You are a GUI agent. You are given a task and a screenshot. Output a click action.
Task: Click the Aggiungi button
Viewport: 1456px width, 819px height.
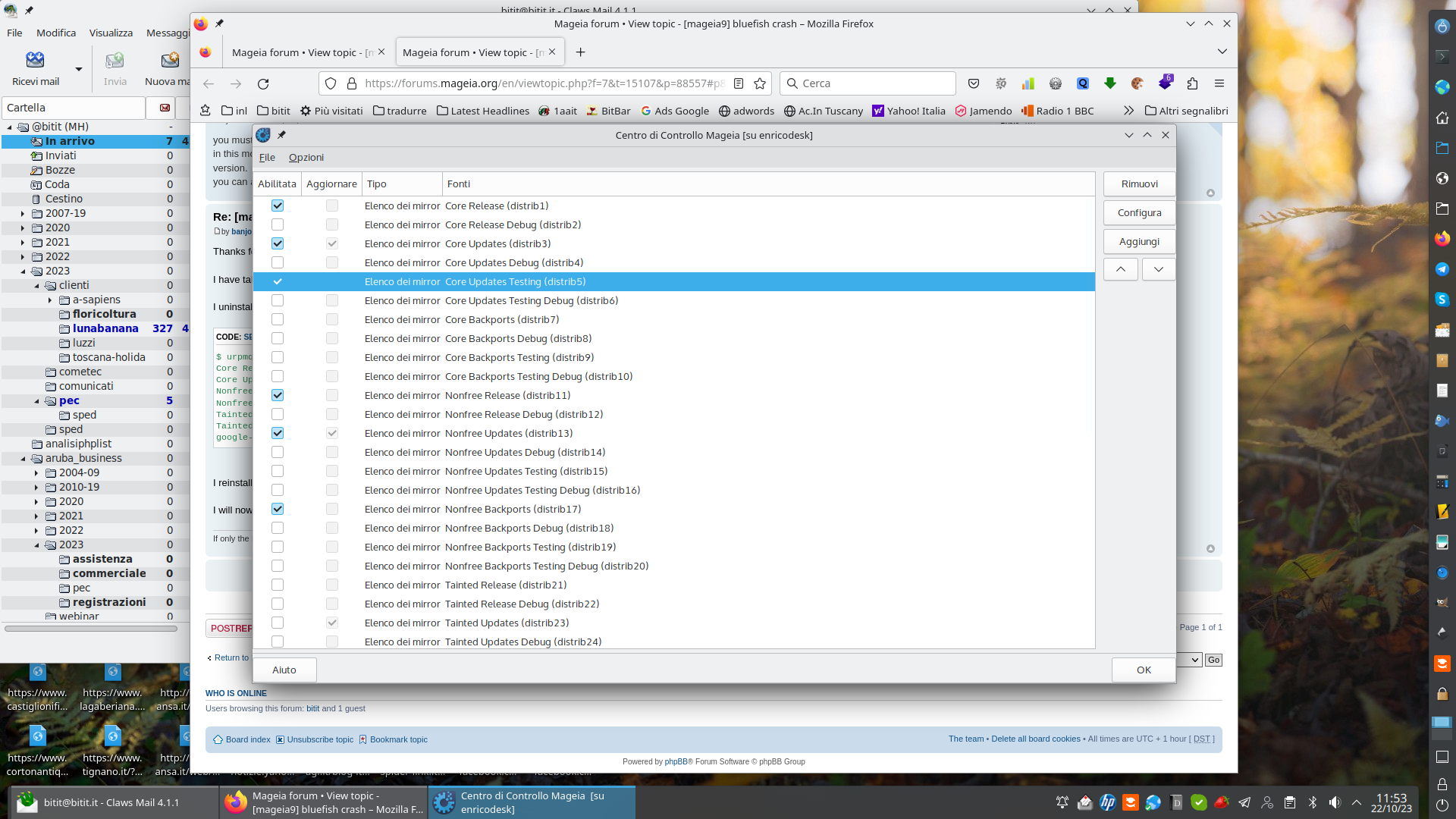(x=1140, y=242)
